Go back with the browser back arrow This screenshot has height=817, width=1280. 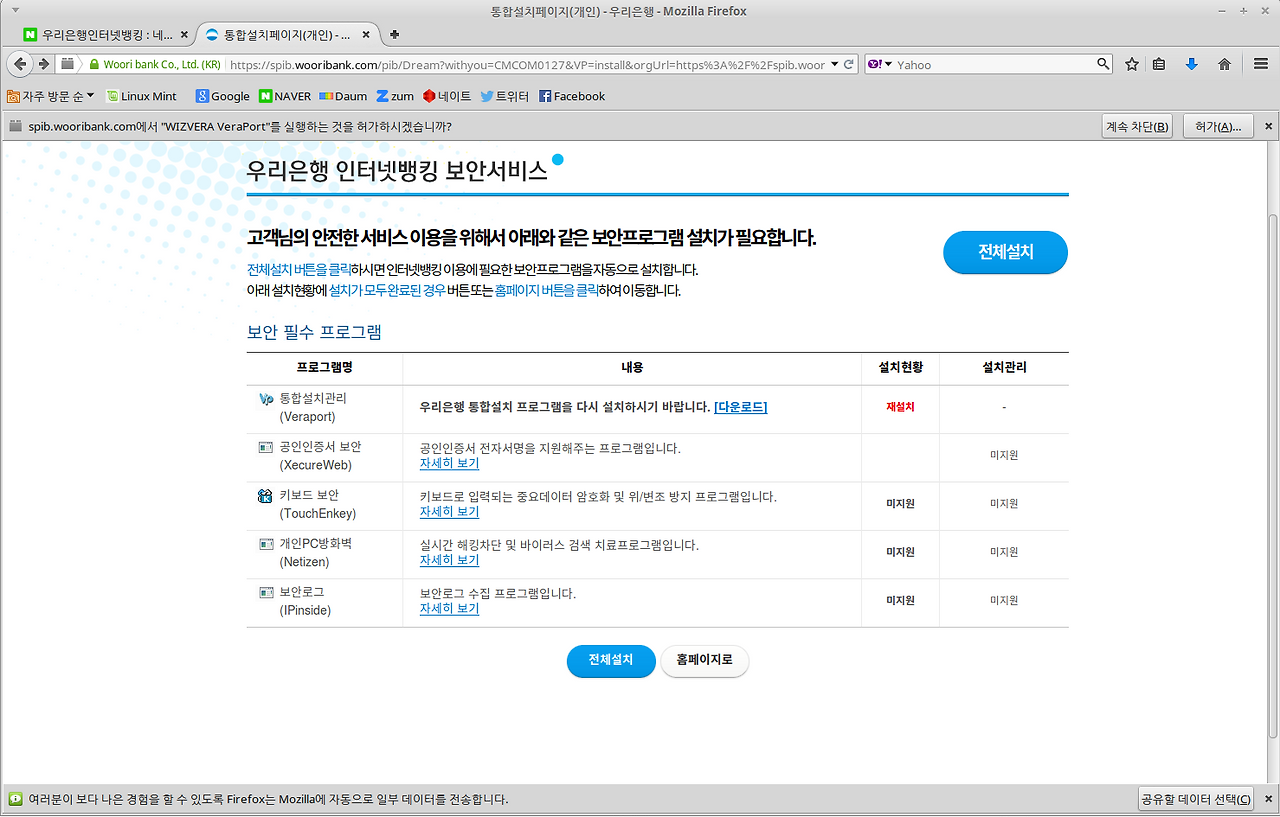tap(20, 64)
